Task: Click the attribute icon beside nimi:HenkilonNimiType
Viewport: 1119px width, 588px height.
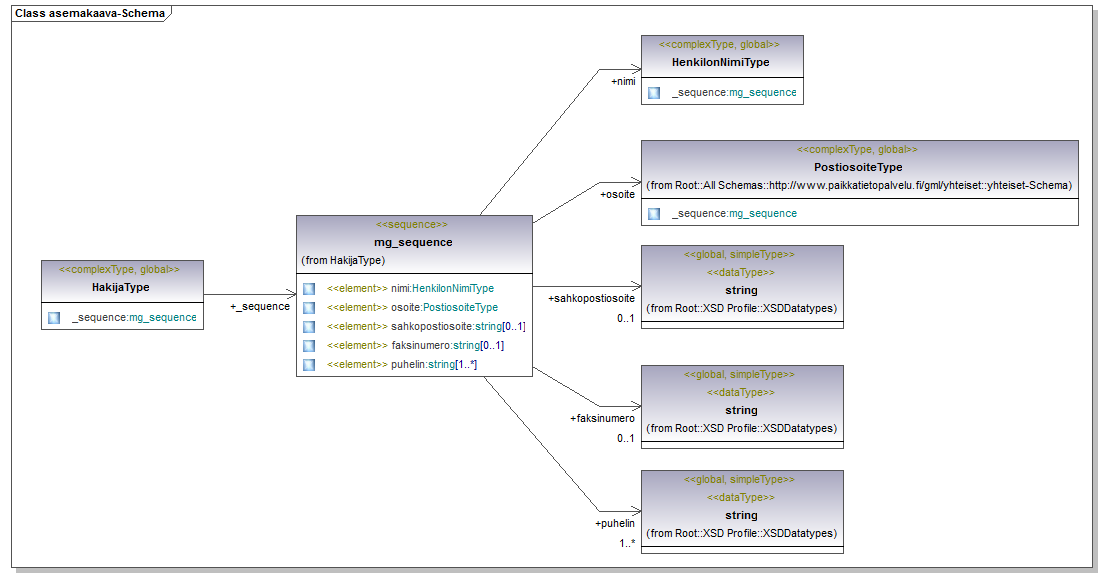Action: point(309,289)
